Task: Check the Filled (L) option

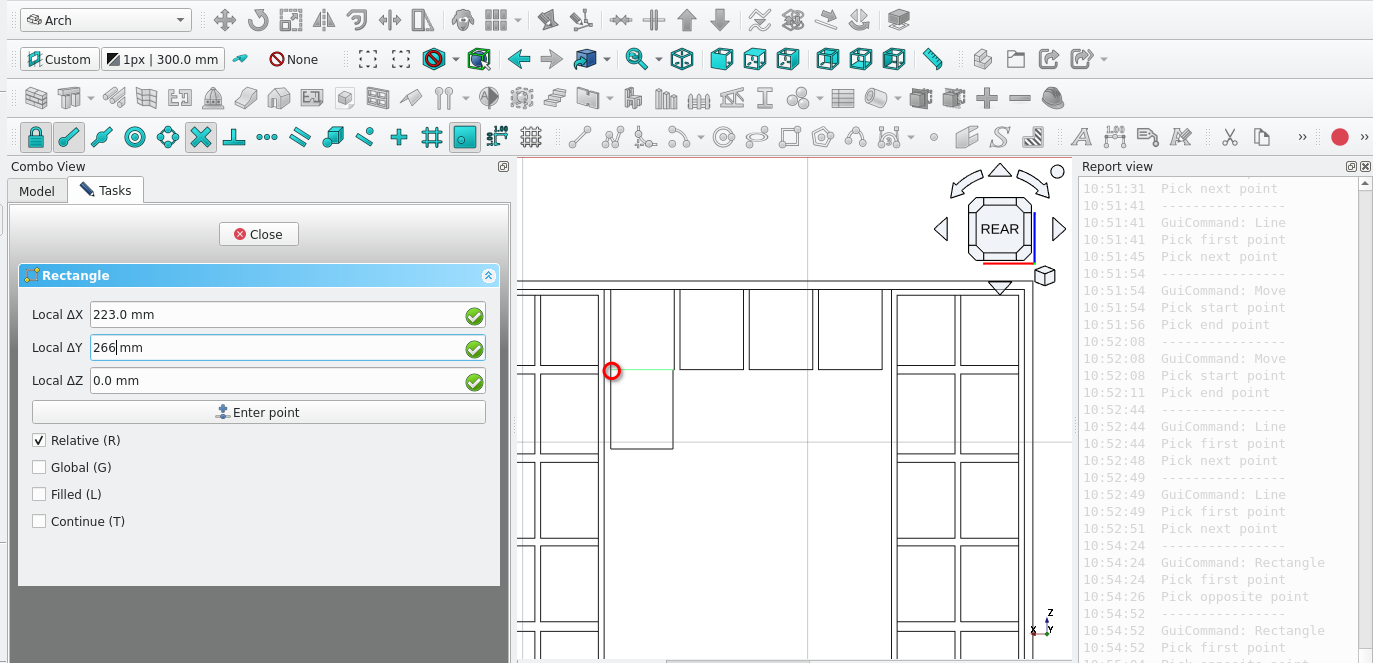Action: [39, 494]
